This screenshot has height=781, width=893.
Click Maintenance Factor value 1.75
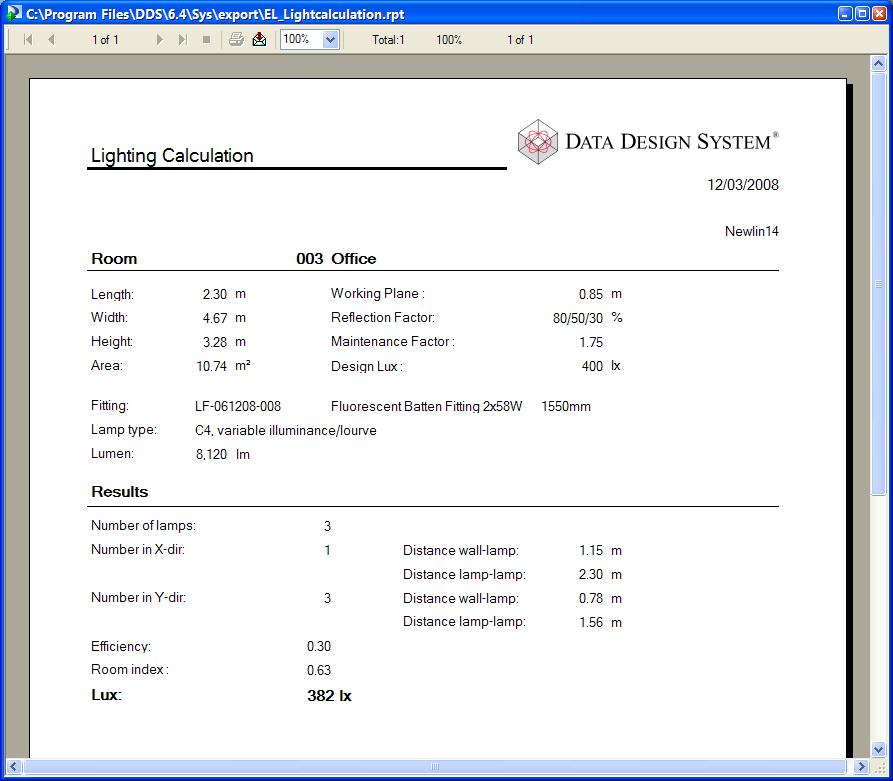pyautogui.click(x=591, y=342)
